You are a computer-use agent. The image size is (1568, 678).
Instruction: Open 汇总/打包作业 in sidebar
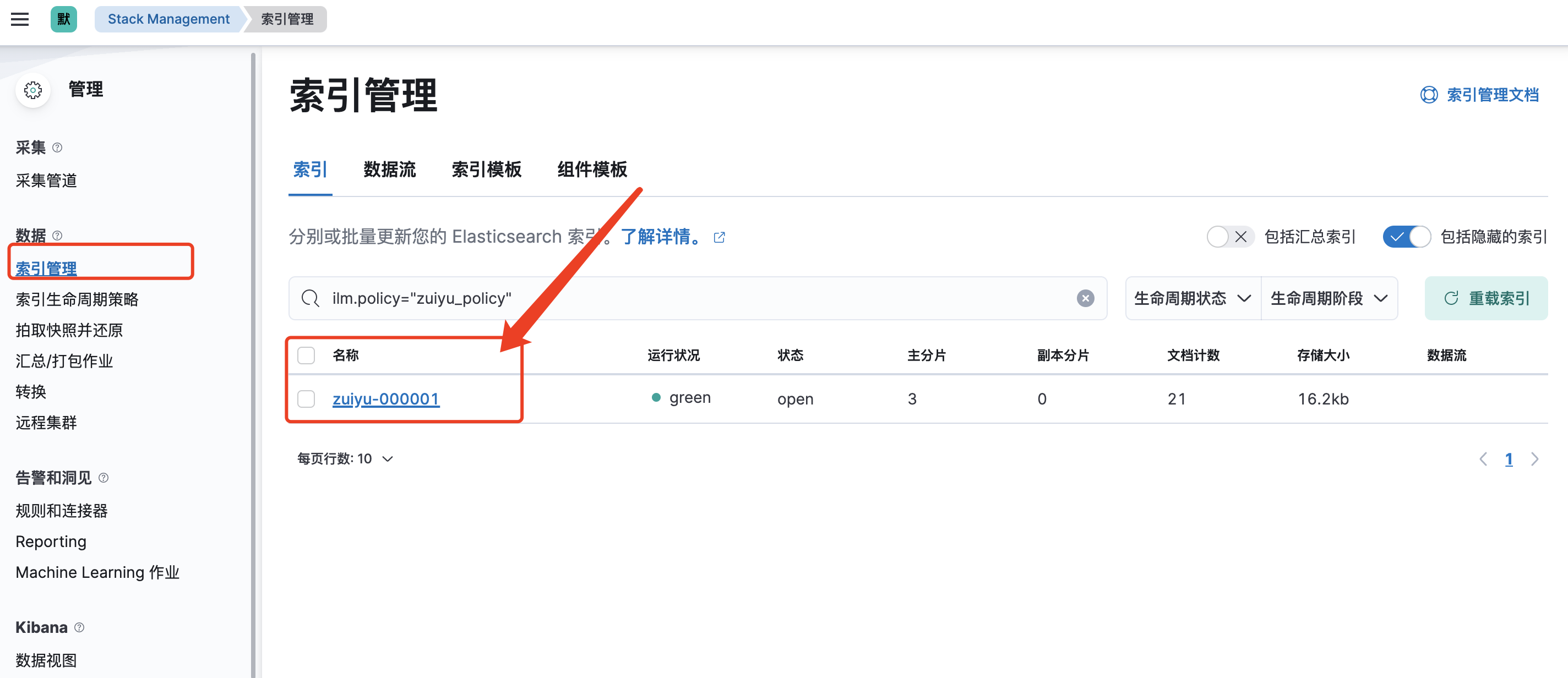click(64, 362)
